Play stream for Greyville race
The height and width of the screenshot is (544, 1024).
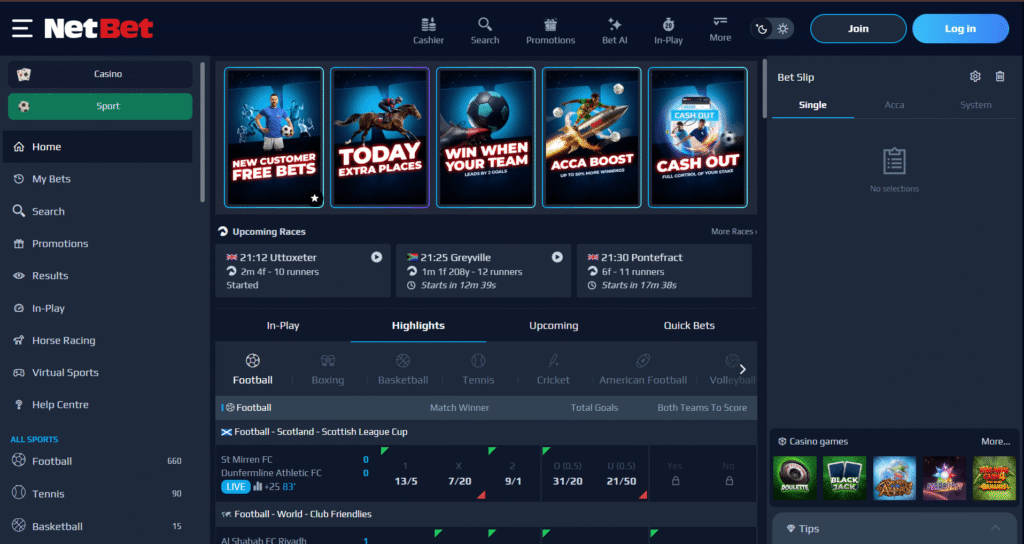[x=557, y=257]
